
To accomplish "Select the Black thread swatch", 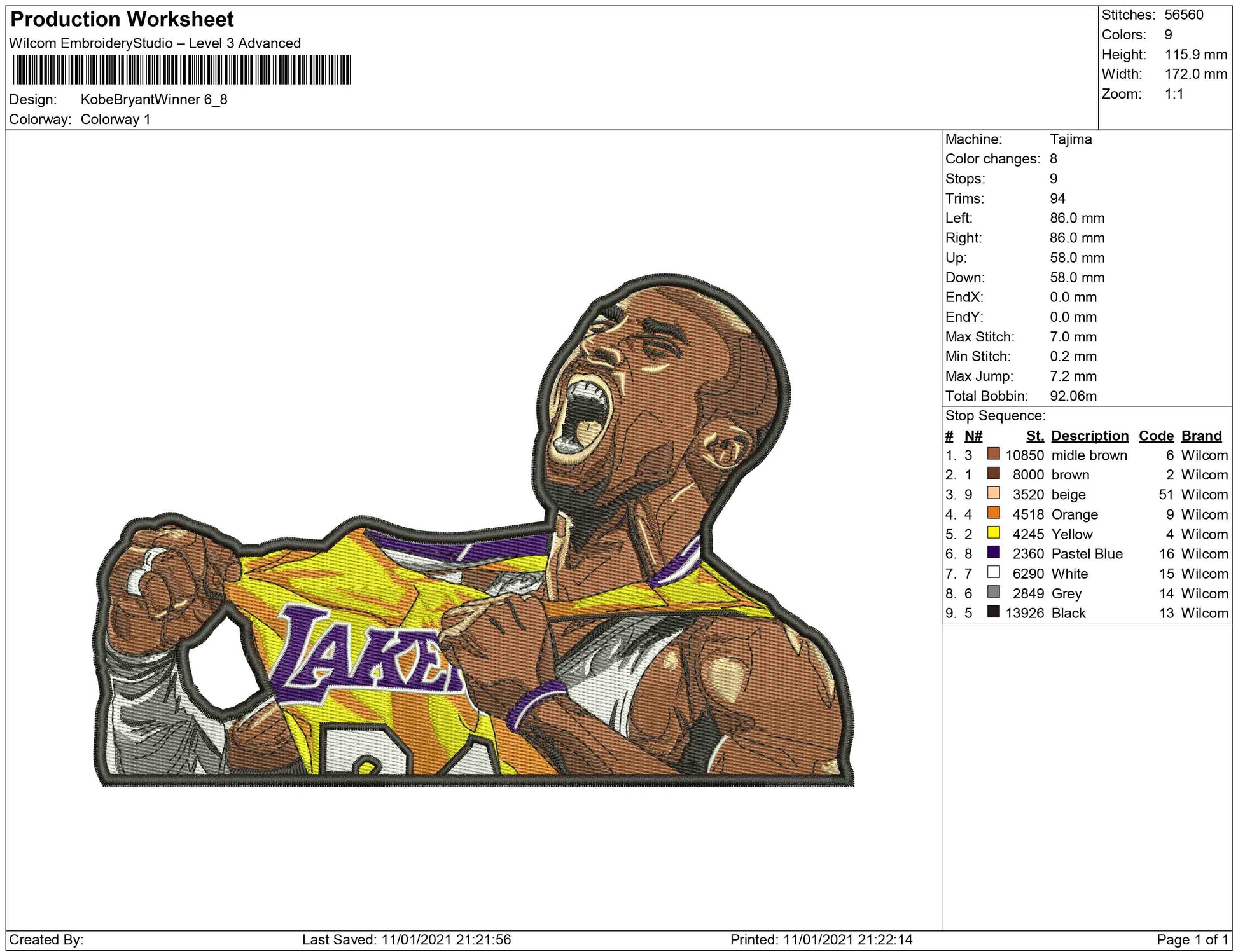I will point(993,611).
